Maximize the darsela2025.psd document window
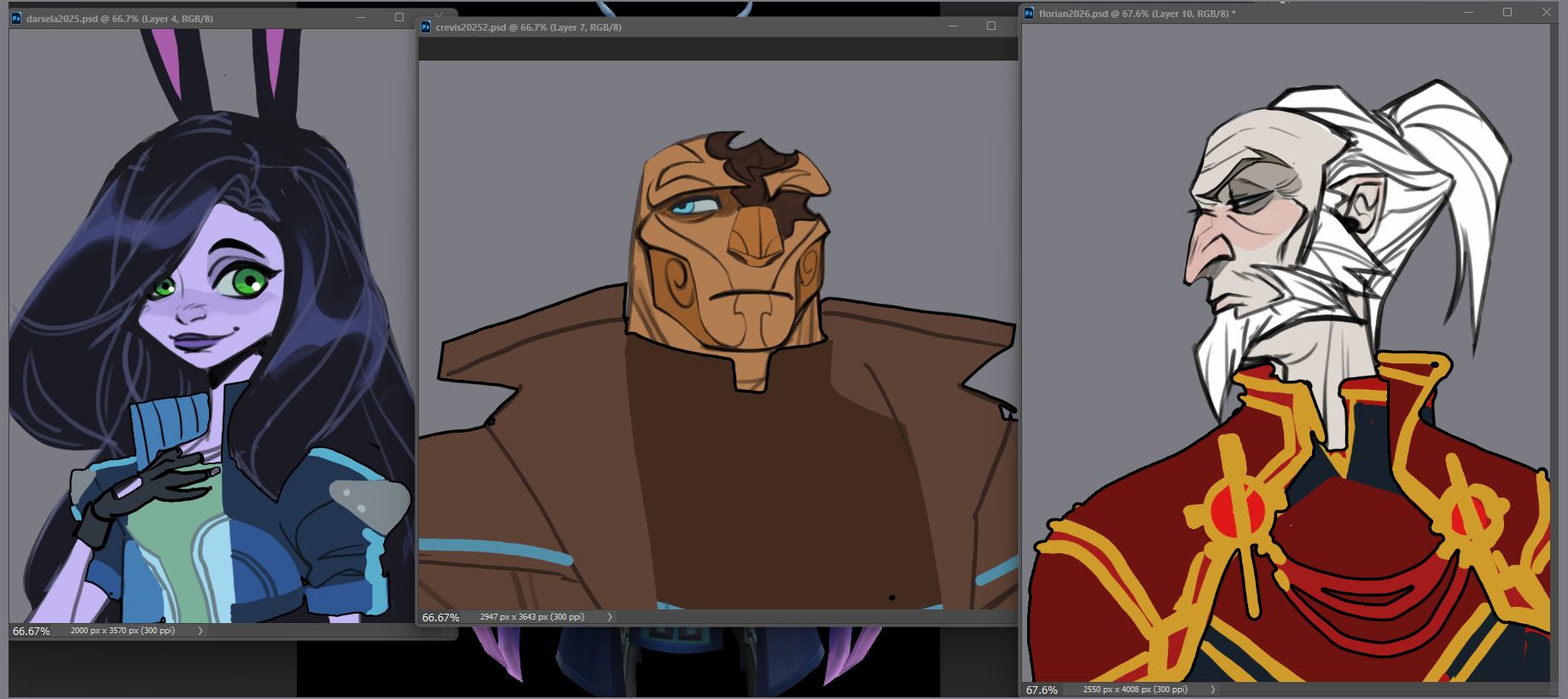1568x699 pixels. click(x=398, y=17)
